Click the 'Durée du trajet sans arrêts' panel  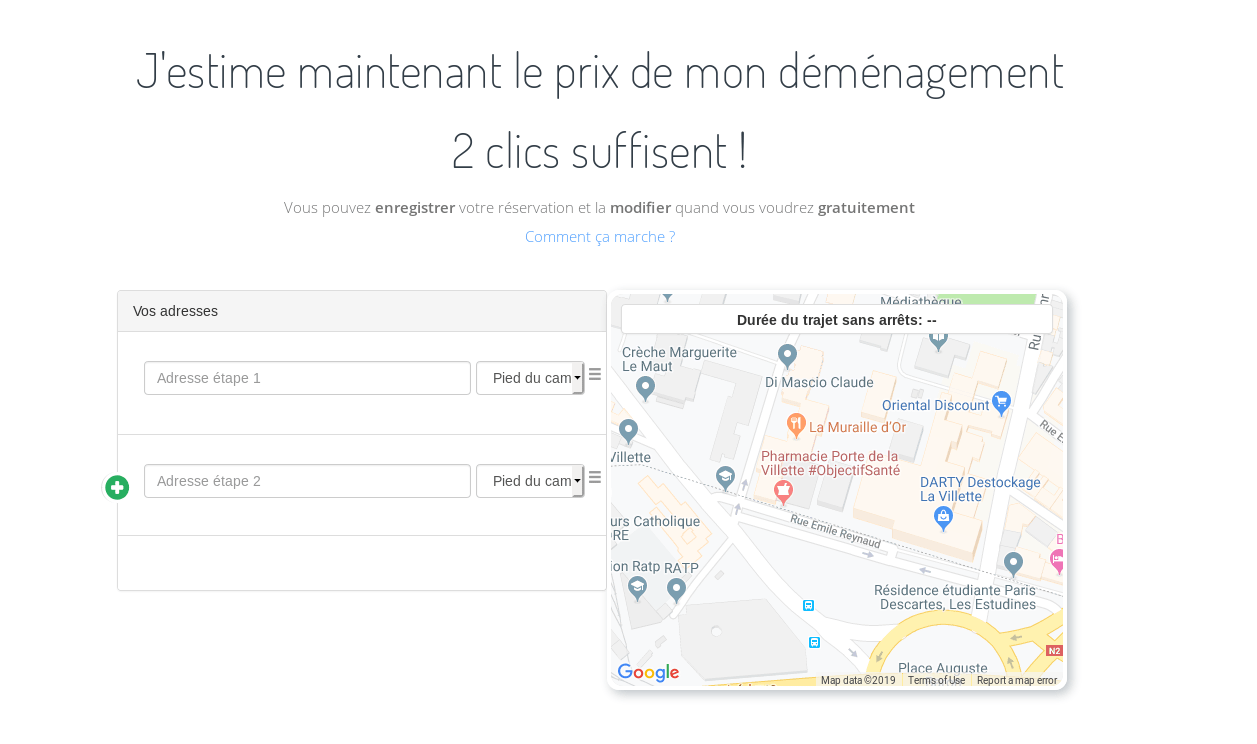(836, 320)
